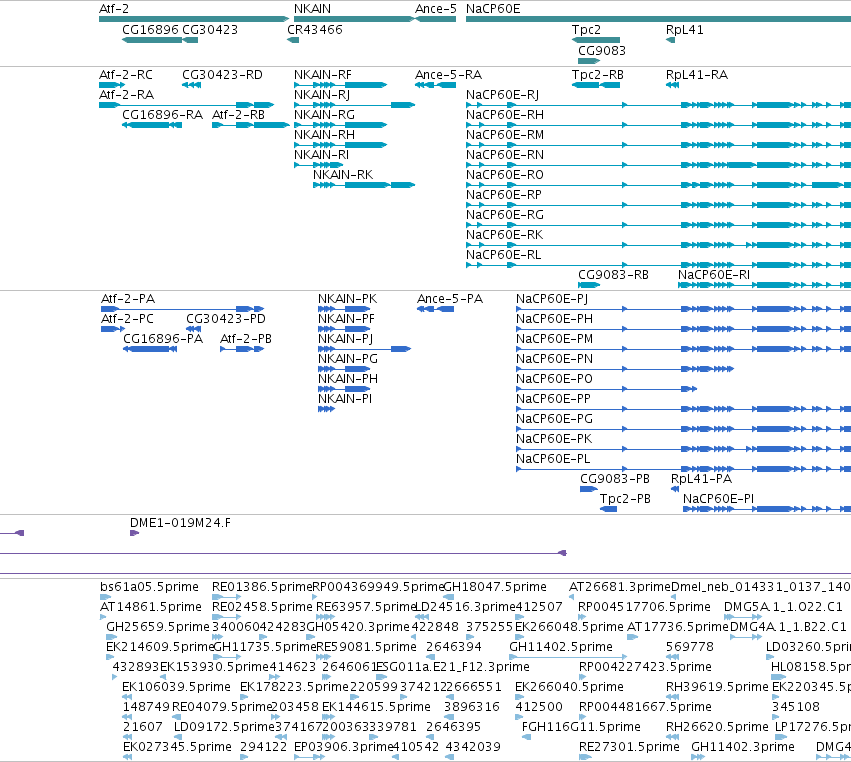Select protein Atf-2-PA
Image resolution: width=851 pixels, height=762 pixels.
[x=128, y=299]
